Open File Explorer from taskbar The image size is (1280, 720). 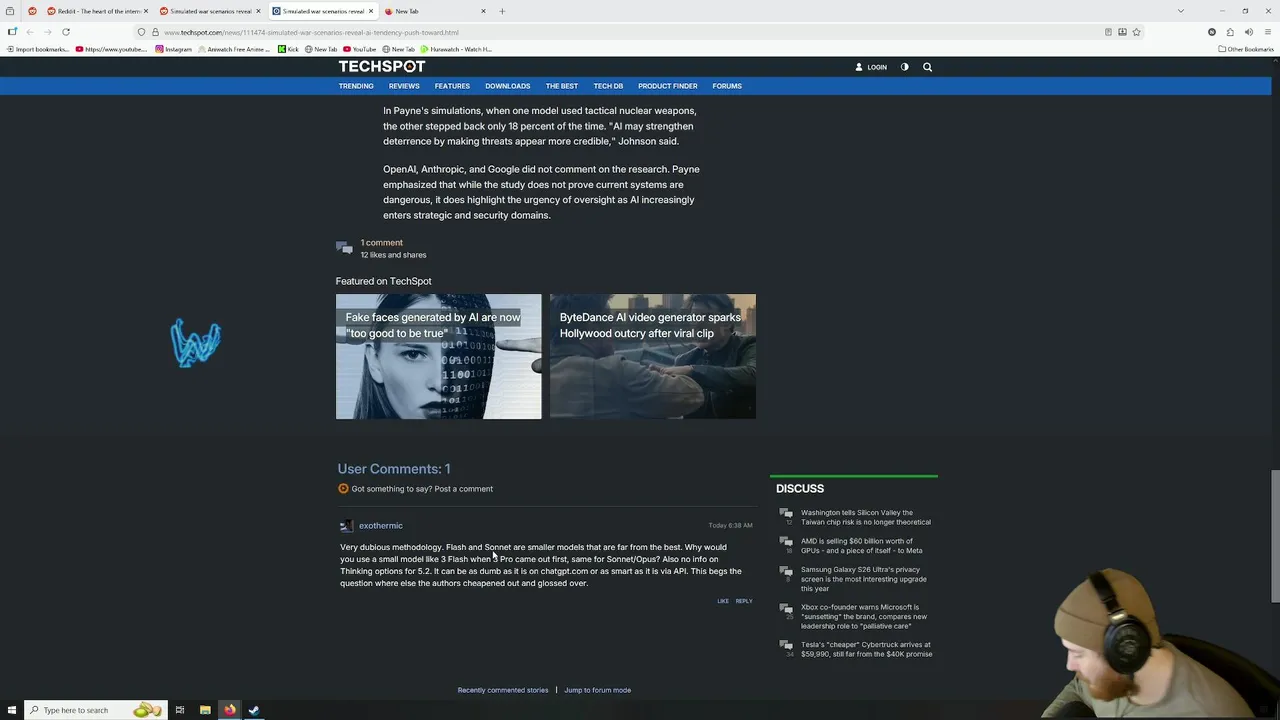pyautogui.click(x=205, y=710)
